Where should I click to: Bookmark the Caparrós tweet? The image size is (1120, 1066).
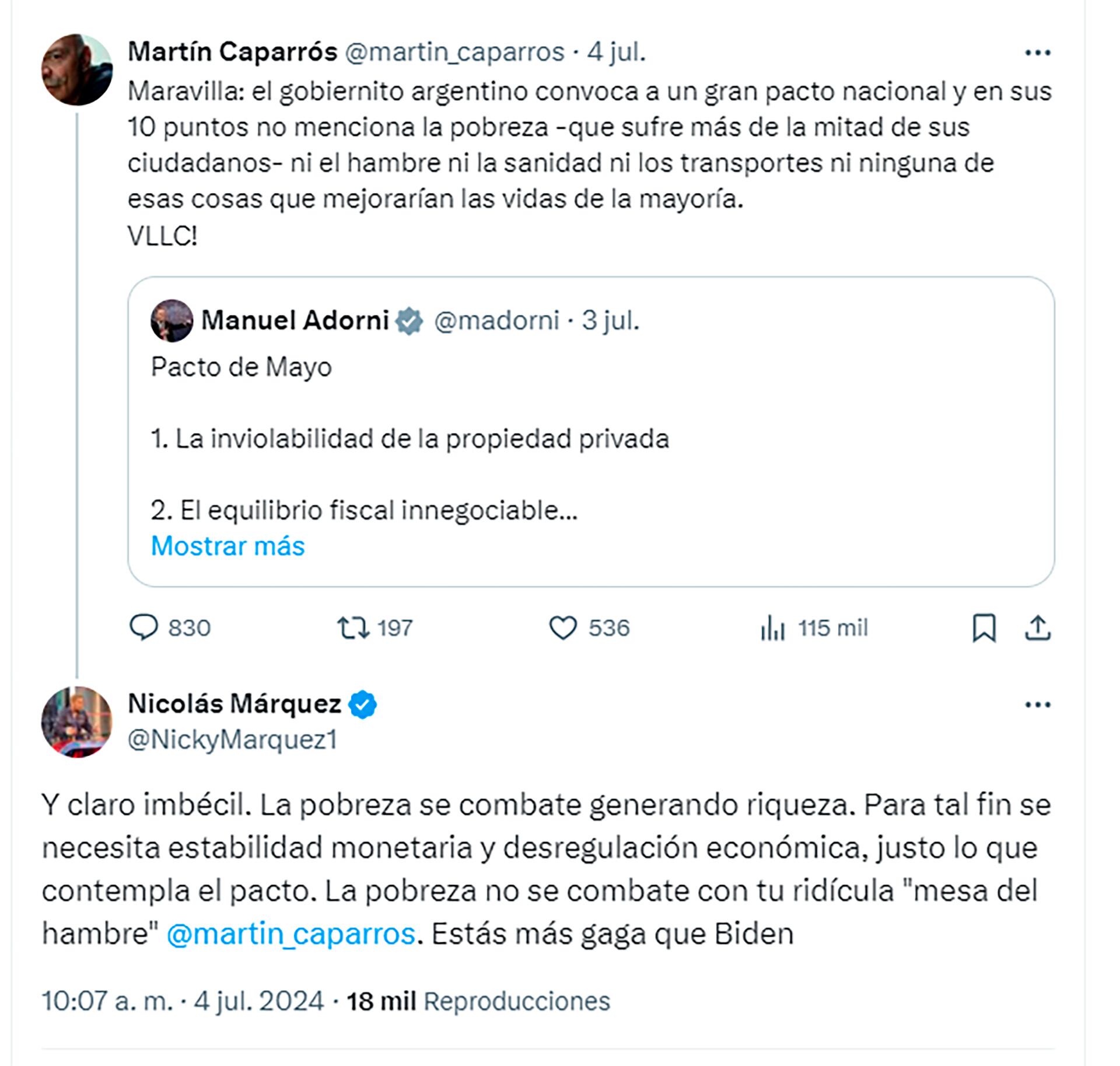[984, 629]
